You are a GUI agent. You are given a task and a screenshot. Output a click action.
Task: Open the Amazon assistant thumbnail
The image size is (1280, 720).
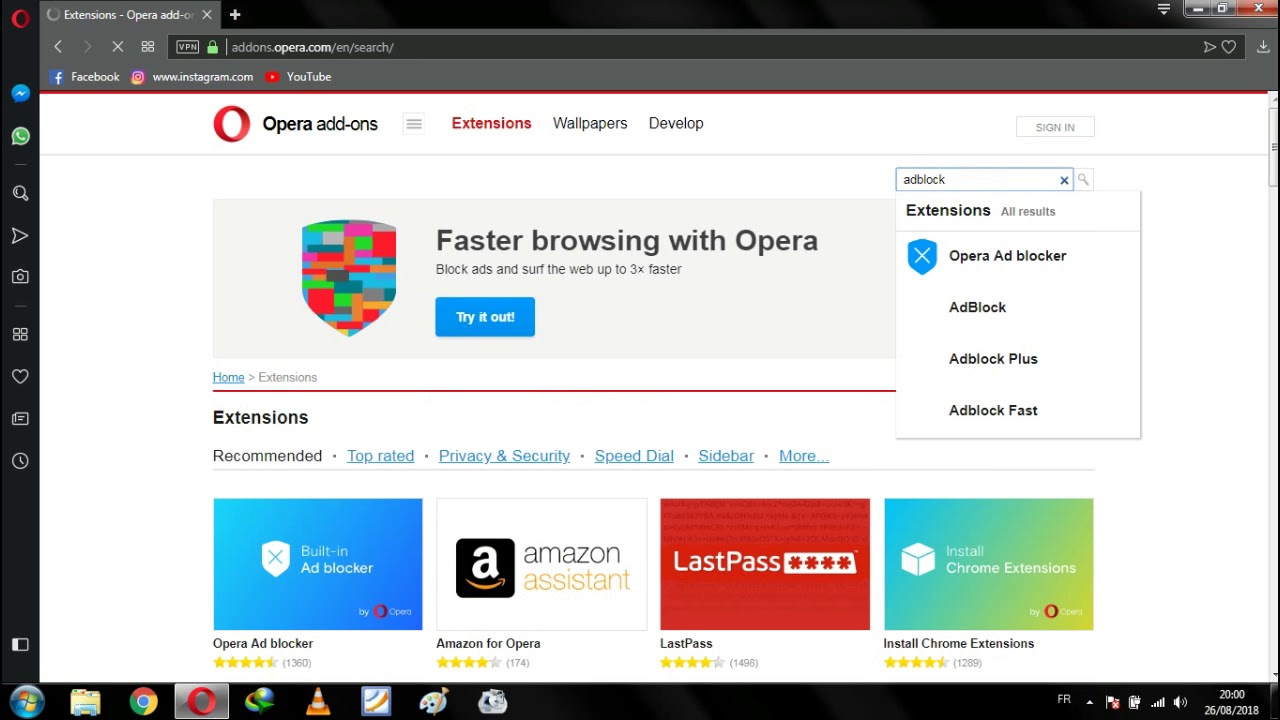tap(542, 564)
